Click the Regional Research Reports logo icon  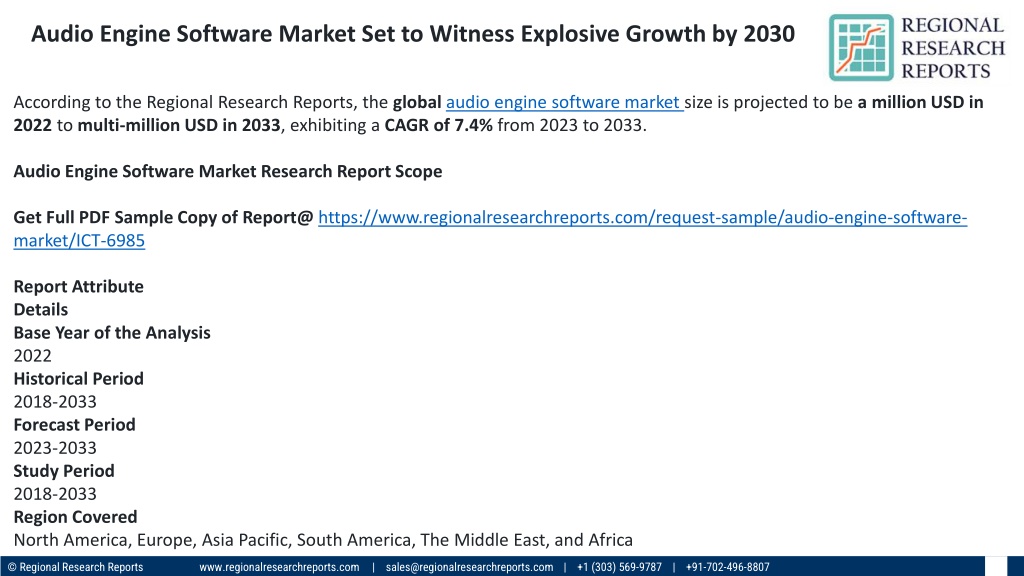pyautogui.click(x=861, y=48)
